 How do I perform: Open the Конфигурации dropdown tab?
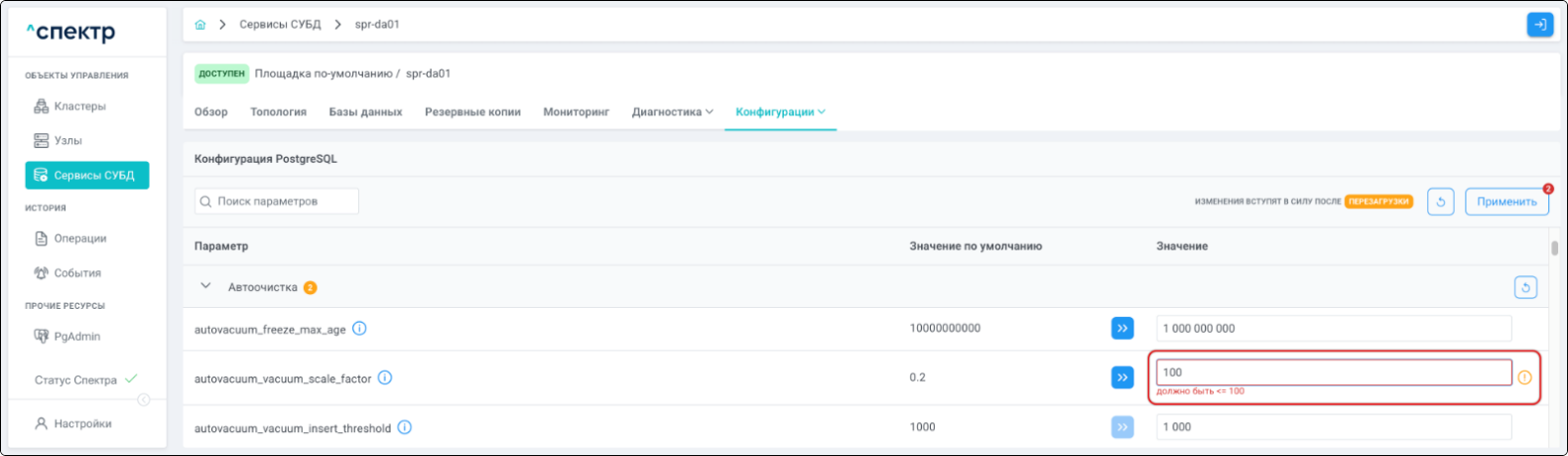click(780, 112)
